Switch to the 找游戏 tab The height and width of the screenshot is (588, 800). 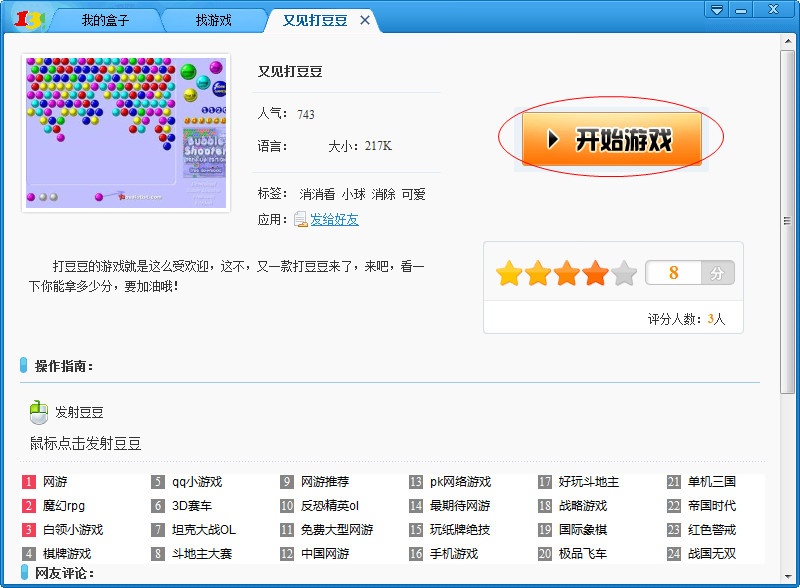pyautogui.click(x=213, y=18)
